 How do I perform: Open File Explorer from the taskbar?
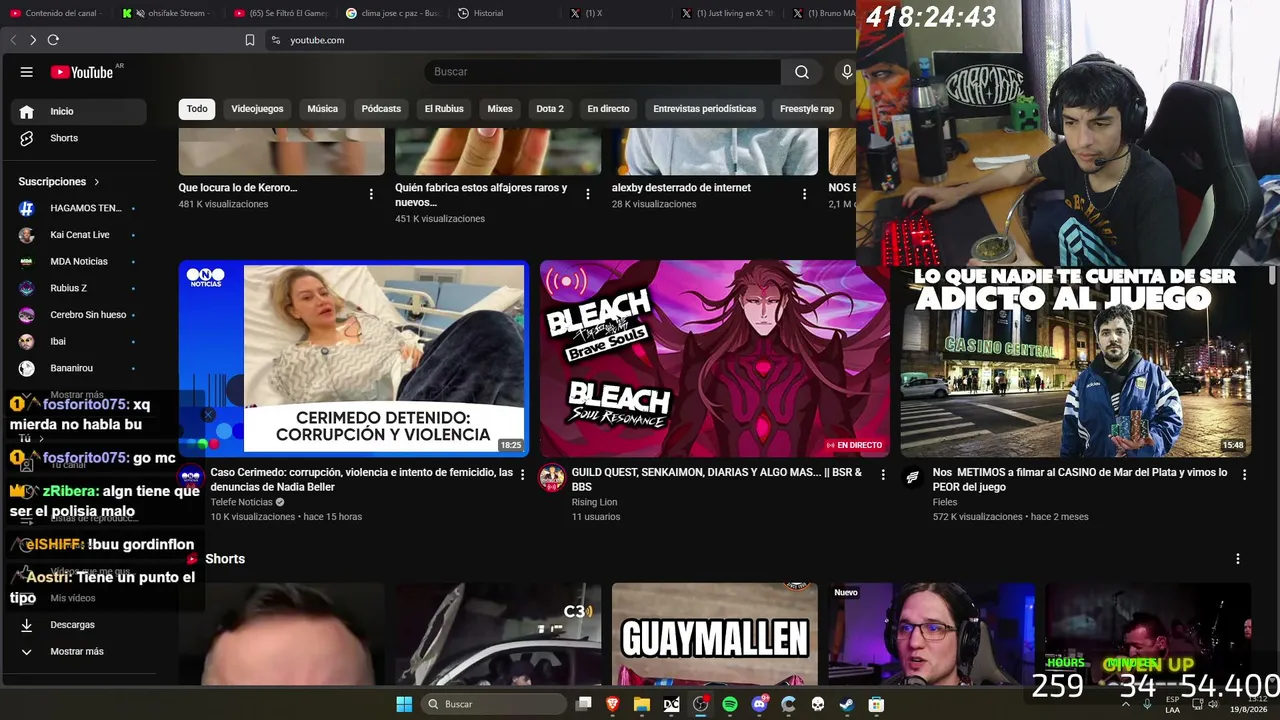(642, 704)
